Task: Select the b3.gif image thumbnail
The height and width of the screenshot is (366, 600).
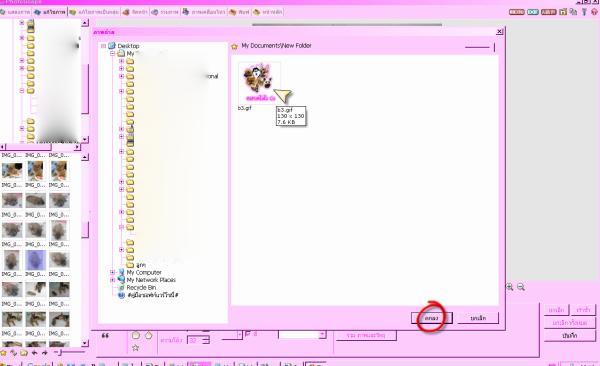Action: (259, 83)
